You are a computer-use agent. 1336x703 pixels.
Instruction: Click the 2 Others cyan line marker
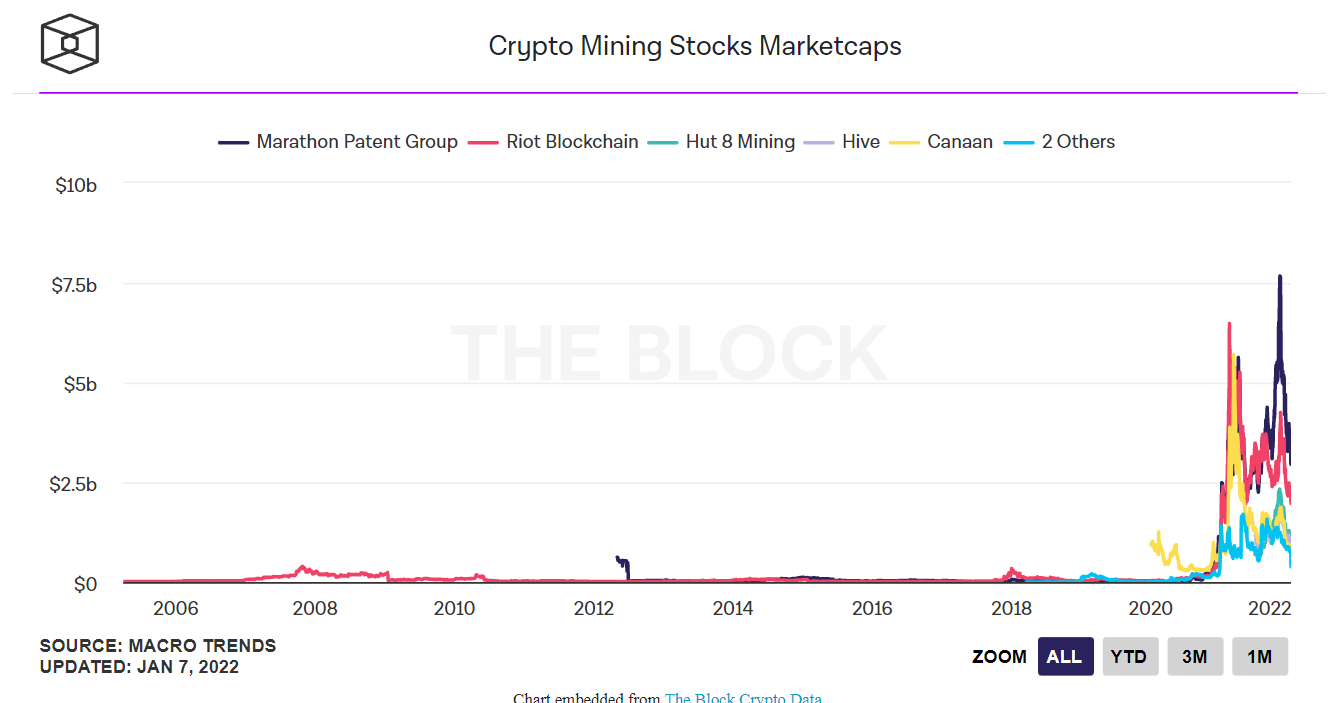(x=1018, y=141)
